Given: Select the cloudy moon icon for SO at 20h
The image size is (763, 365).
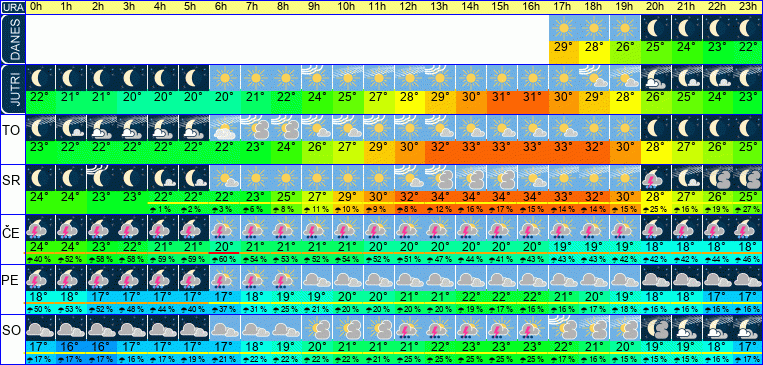Looking at the screenshot, I should click(x=656, y=328).
